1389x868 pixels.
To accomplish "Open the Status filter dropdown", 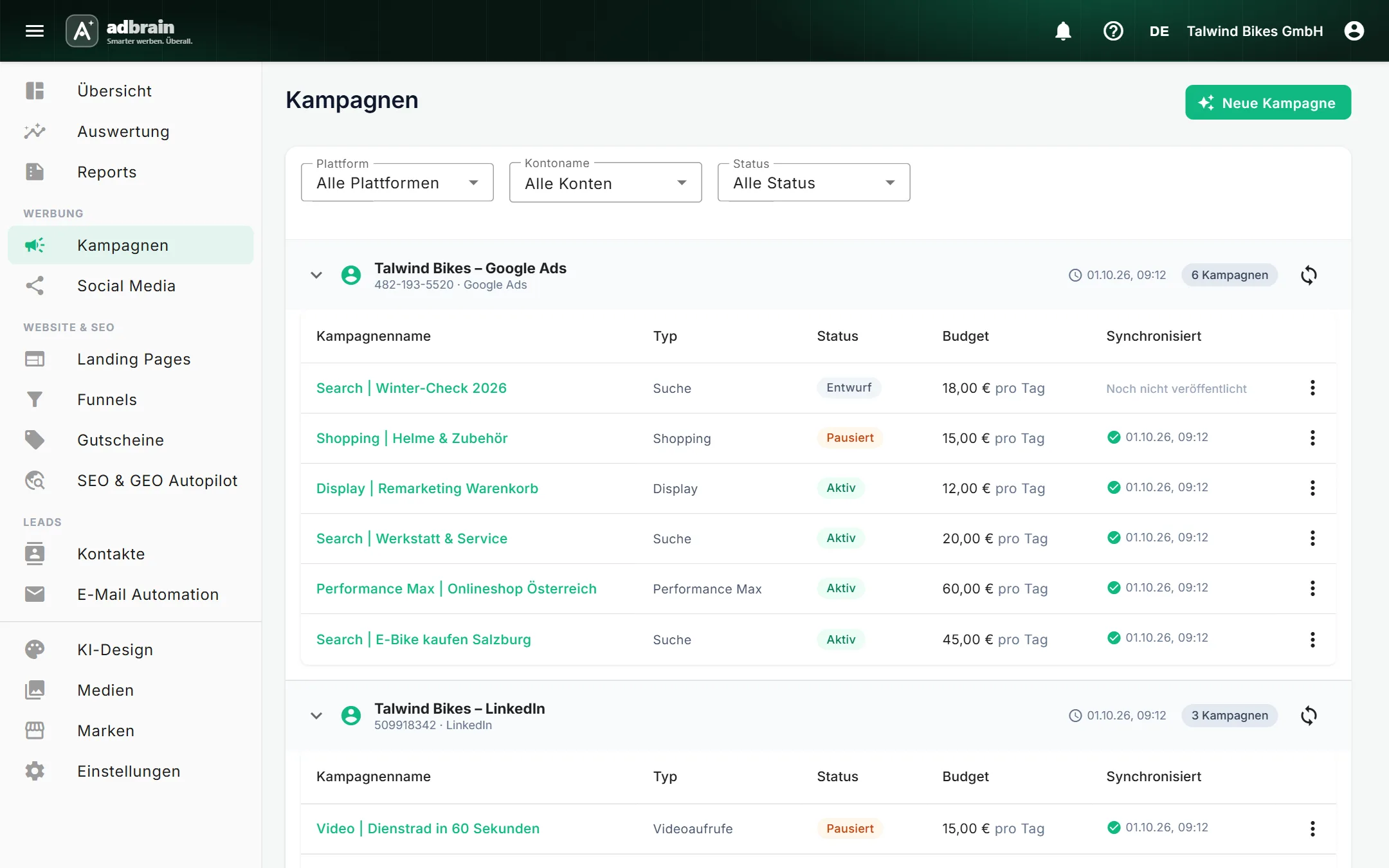I will (814, 183).
